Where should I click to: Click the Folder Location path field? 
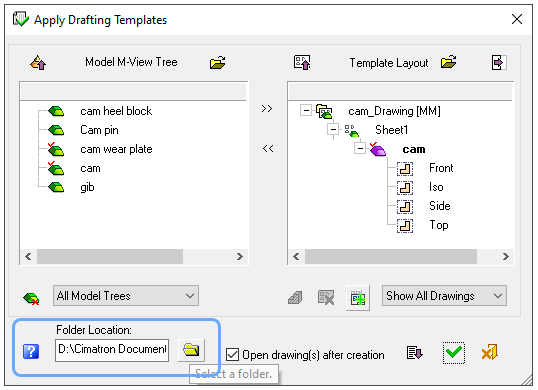pyautogui.click(x=112, y=350)
